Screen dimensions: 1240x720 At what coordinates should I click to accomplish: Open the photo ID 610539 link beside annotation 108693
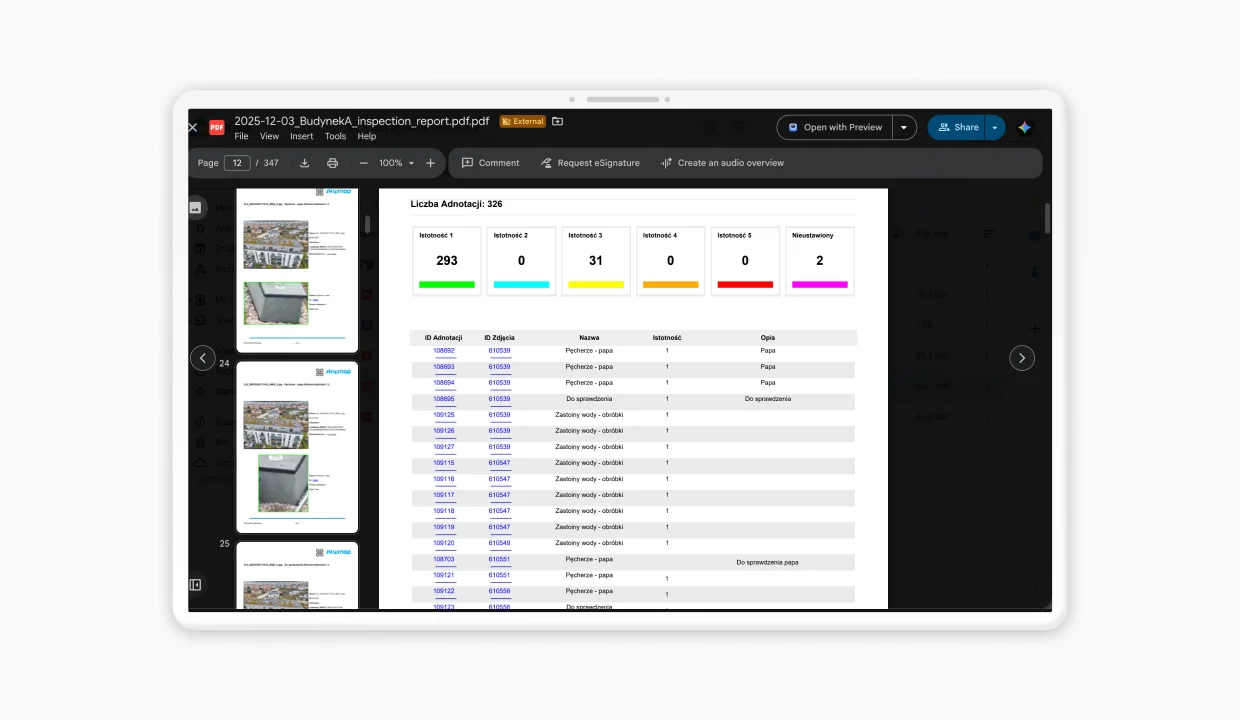tap(499, 367)
